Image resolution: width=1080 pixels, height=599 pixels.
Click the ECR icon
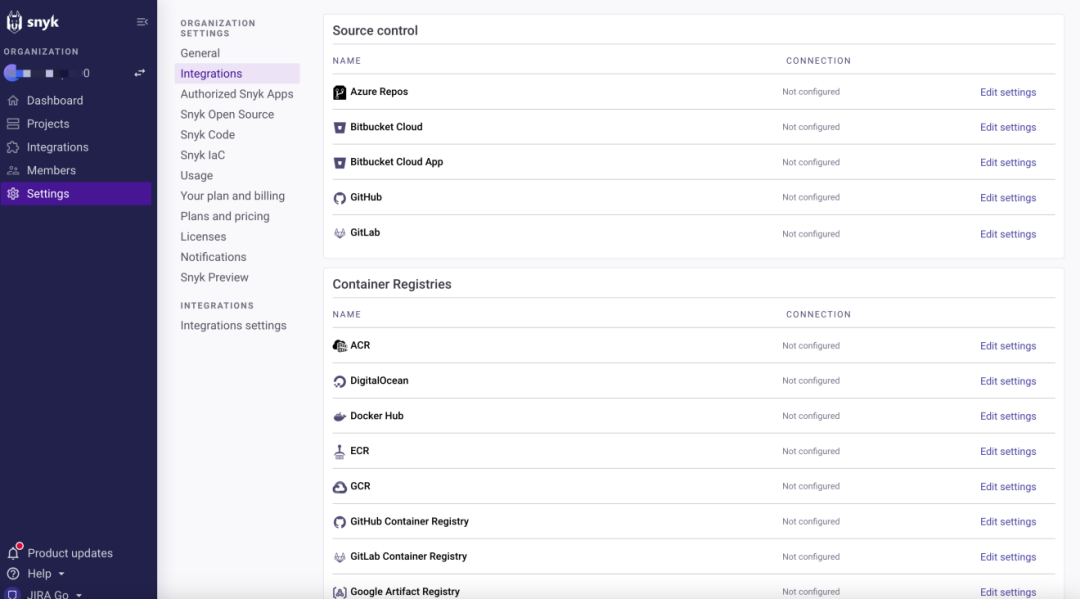pyautogui.click(x=340, y=452)
